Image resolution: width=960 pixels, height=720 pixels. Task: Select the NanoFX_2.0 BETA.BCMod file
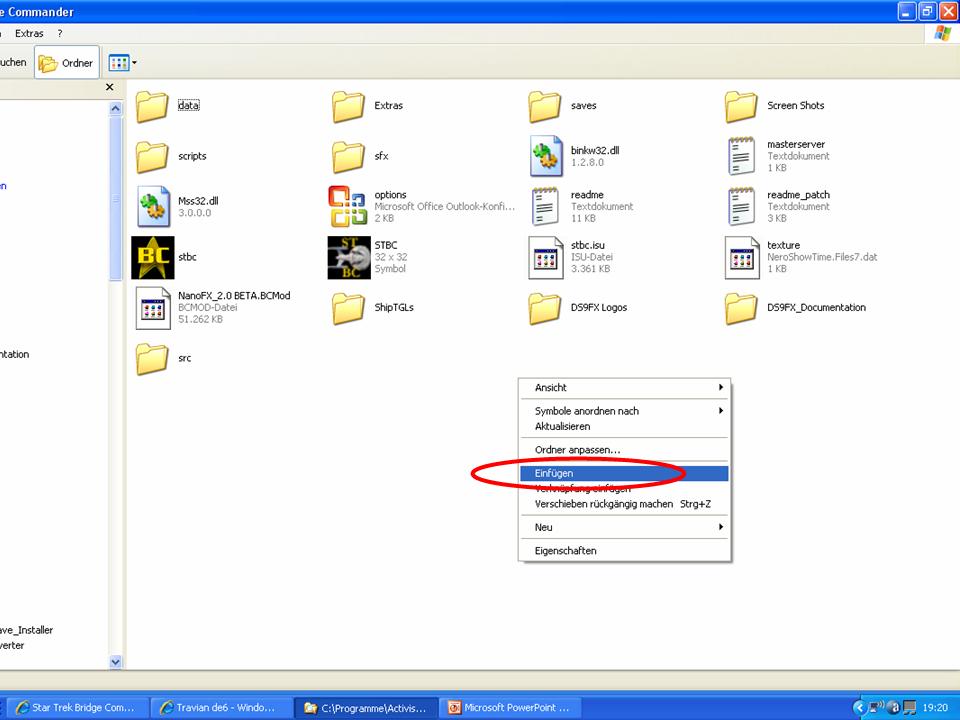click(x=152, y=307)
